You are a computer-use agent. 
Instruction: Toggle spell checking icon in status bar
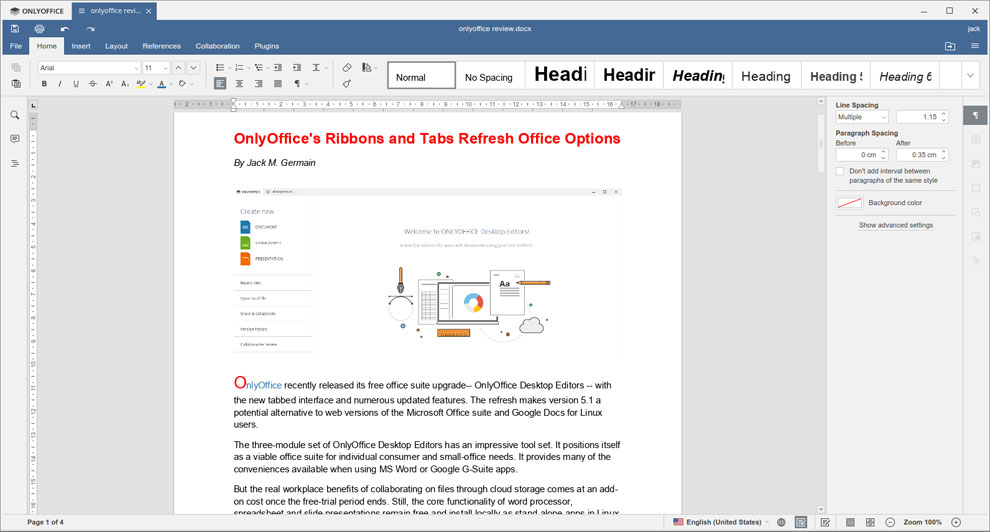coord(801,523)
